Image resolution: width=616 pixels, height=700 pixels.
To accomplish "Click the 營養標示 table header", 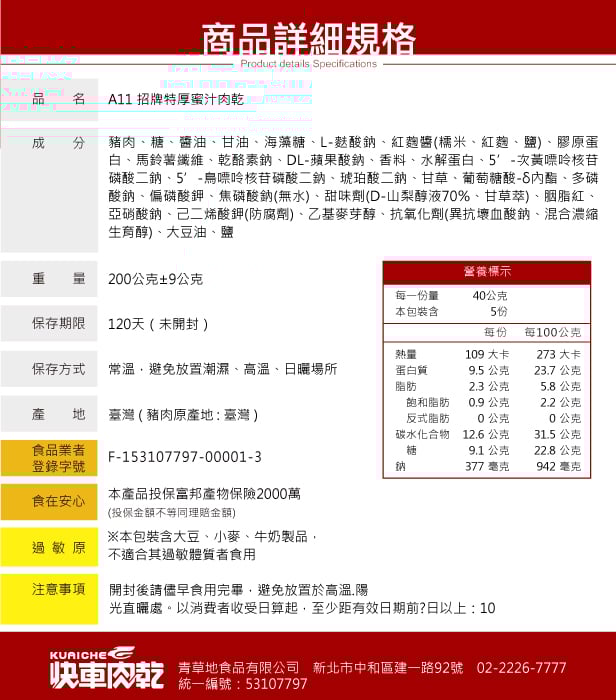I will pyautogui.click(x=487, y=271).
